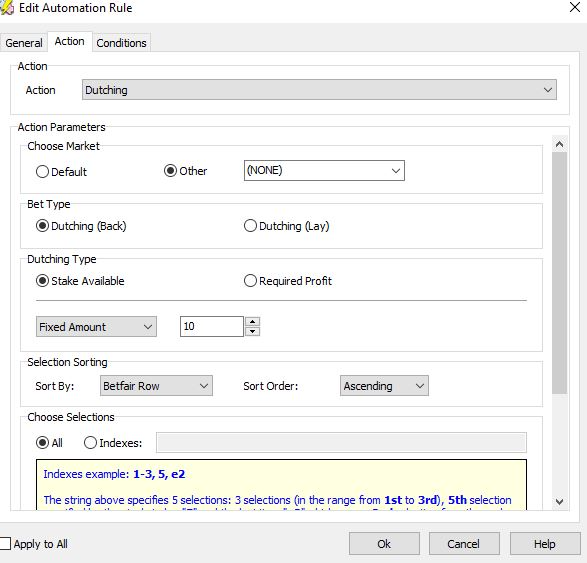Click the scrollbar down arrow in Action Parameters
587x563 pixels.
(559, 502)
